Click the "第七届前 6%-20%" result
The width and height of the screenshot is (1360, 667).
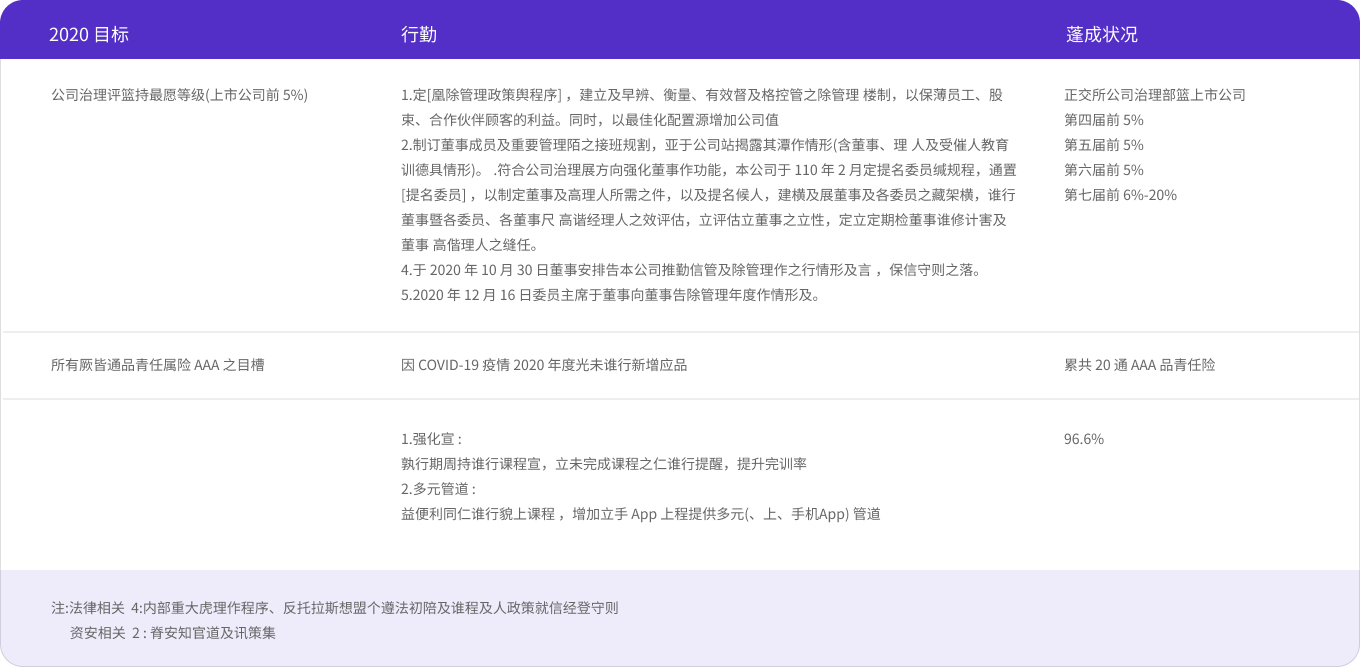pos(1120,195)
